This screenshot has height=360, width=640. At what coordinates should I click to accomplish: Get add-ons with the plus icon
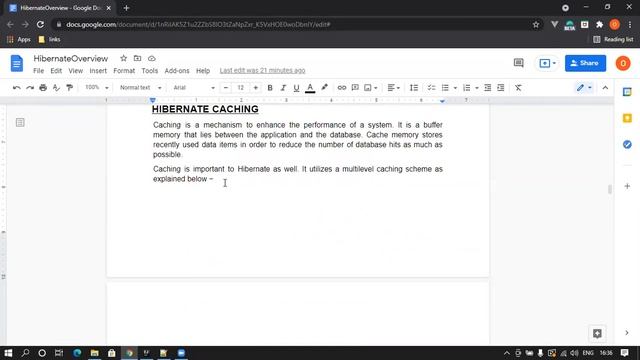627,186
